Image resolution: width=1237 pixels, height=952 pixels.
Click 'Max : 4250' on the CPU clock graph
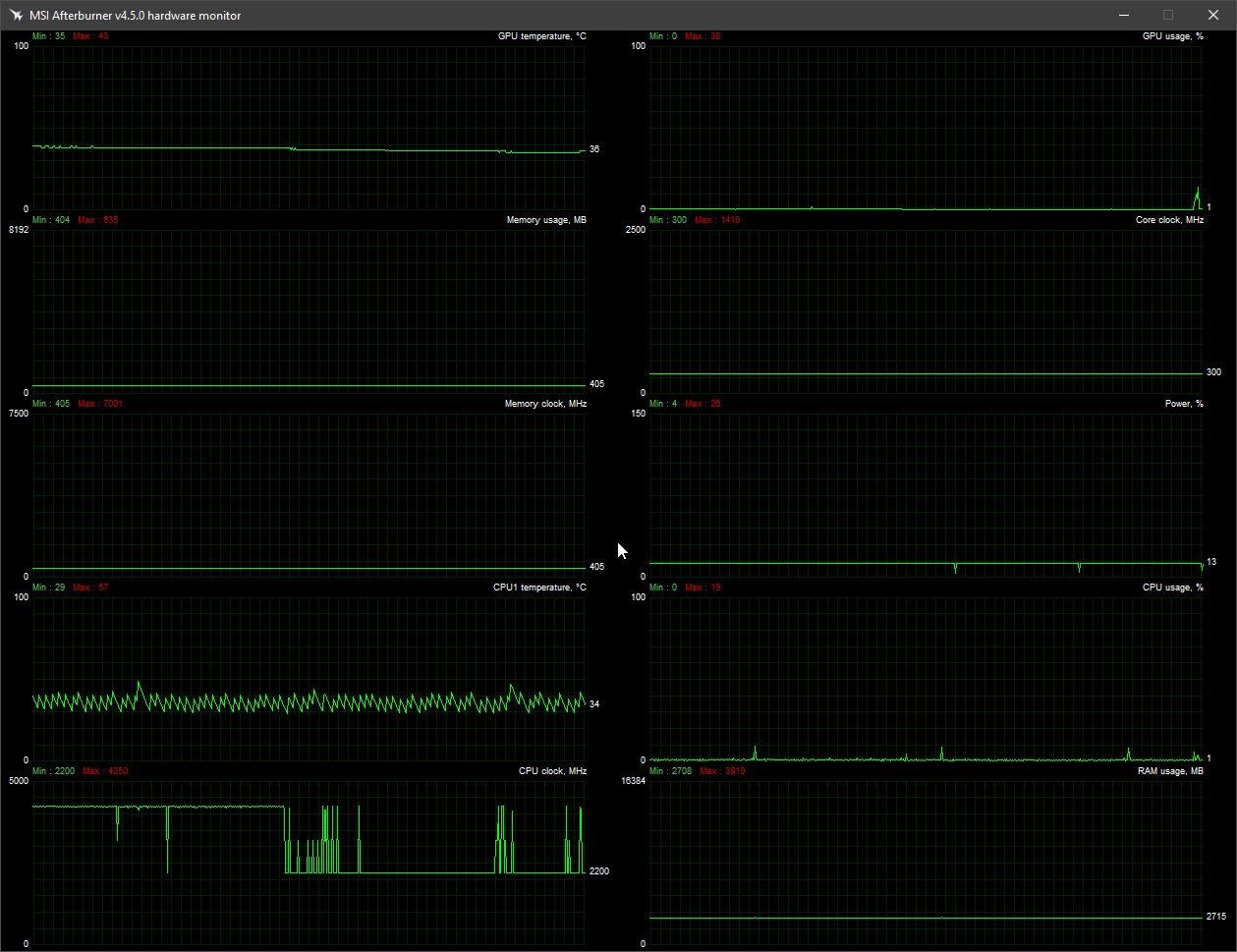pyautogui.click(x=105, y=771)
